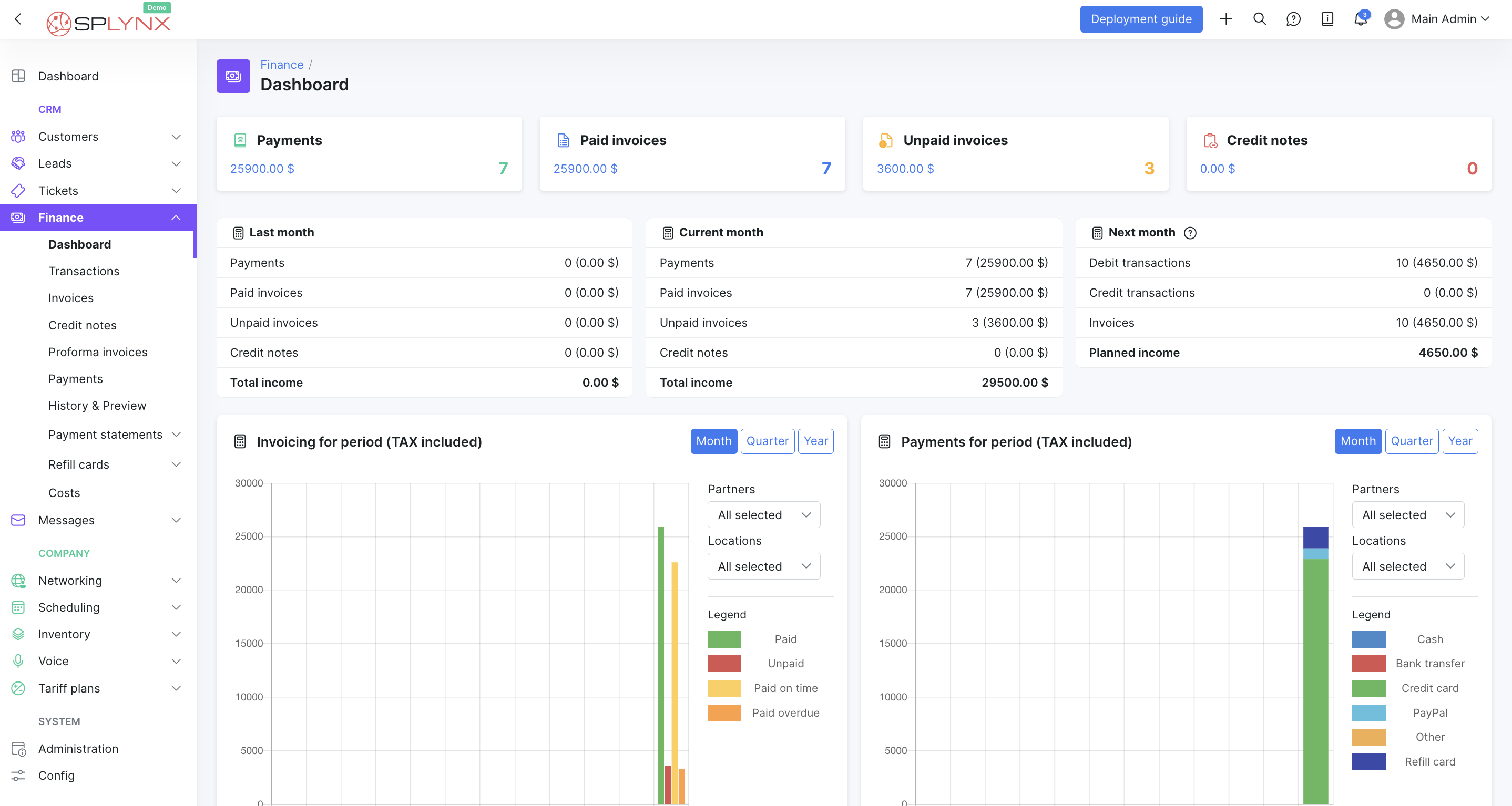This screenshot has width=1512, height=806.
Task: Open the Networking section icon
Action: pos(18,580)
